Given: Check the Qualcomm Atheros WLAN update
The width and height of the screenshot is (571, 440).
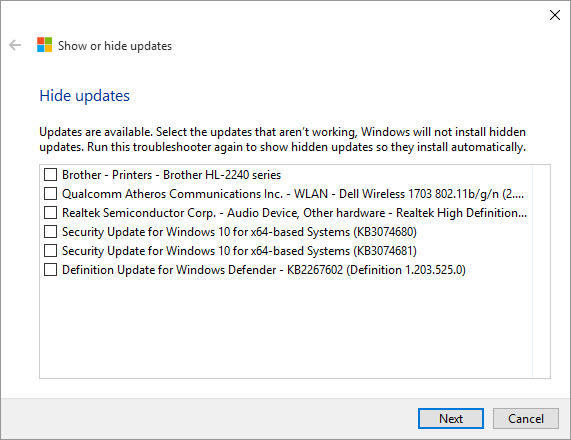Looking at the screenshot, I should click(50, 193).
